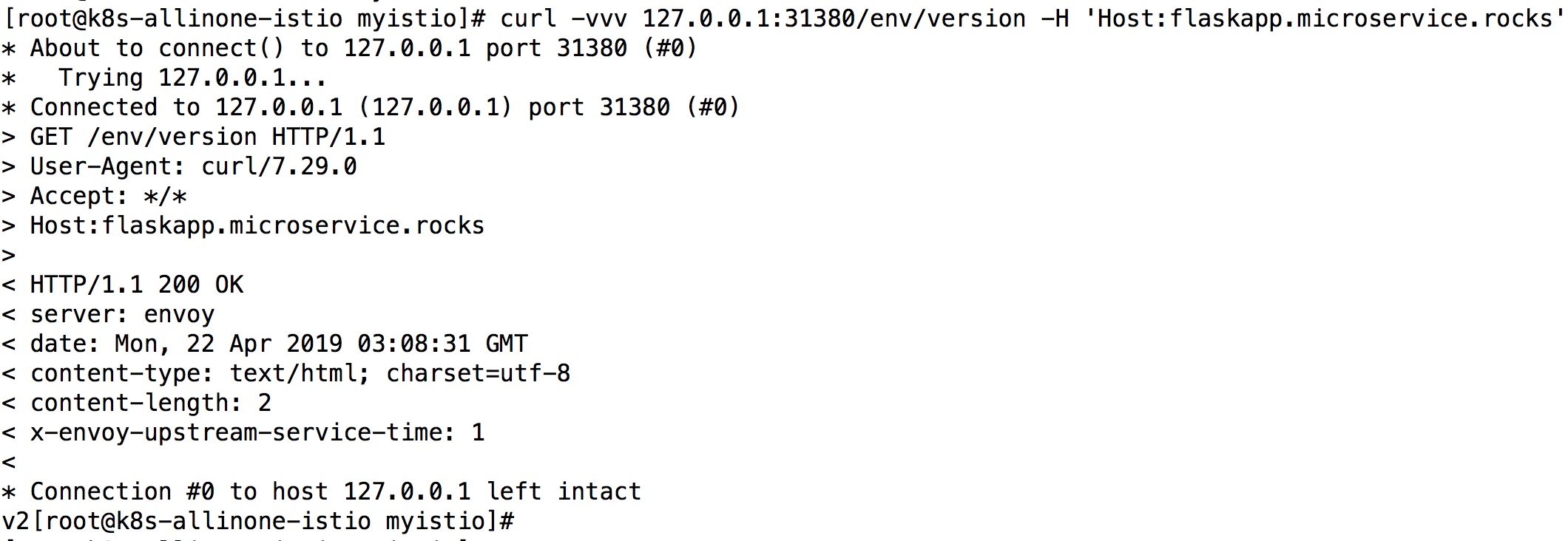Click the Accept: */* header line
1568x541 pixels.
click(95, 196)
